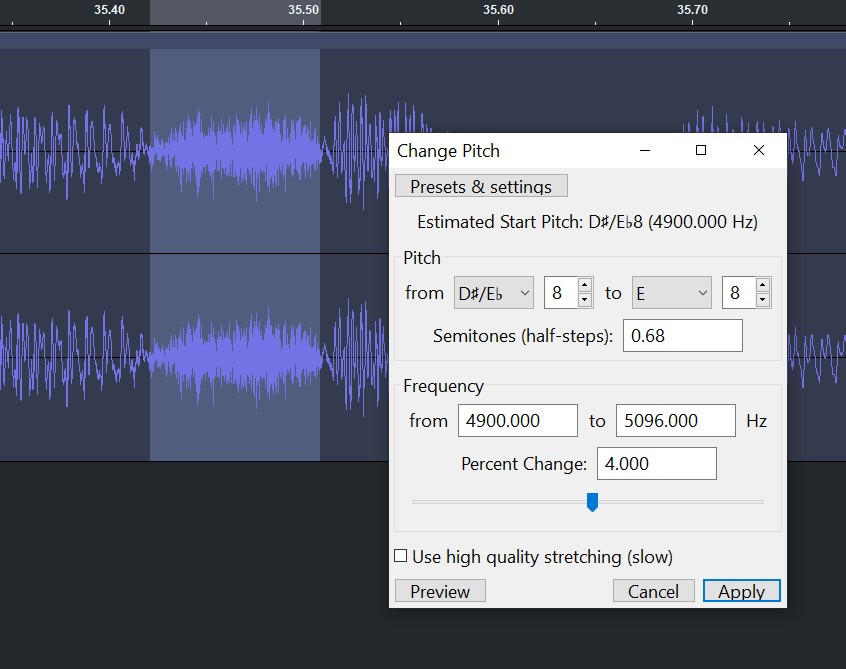The height and width of the screenshot is (669, 846).
Task: Close the Change Pitch dialog window
Action: coord(759,151)
